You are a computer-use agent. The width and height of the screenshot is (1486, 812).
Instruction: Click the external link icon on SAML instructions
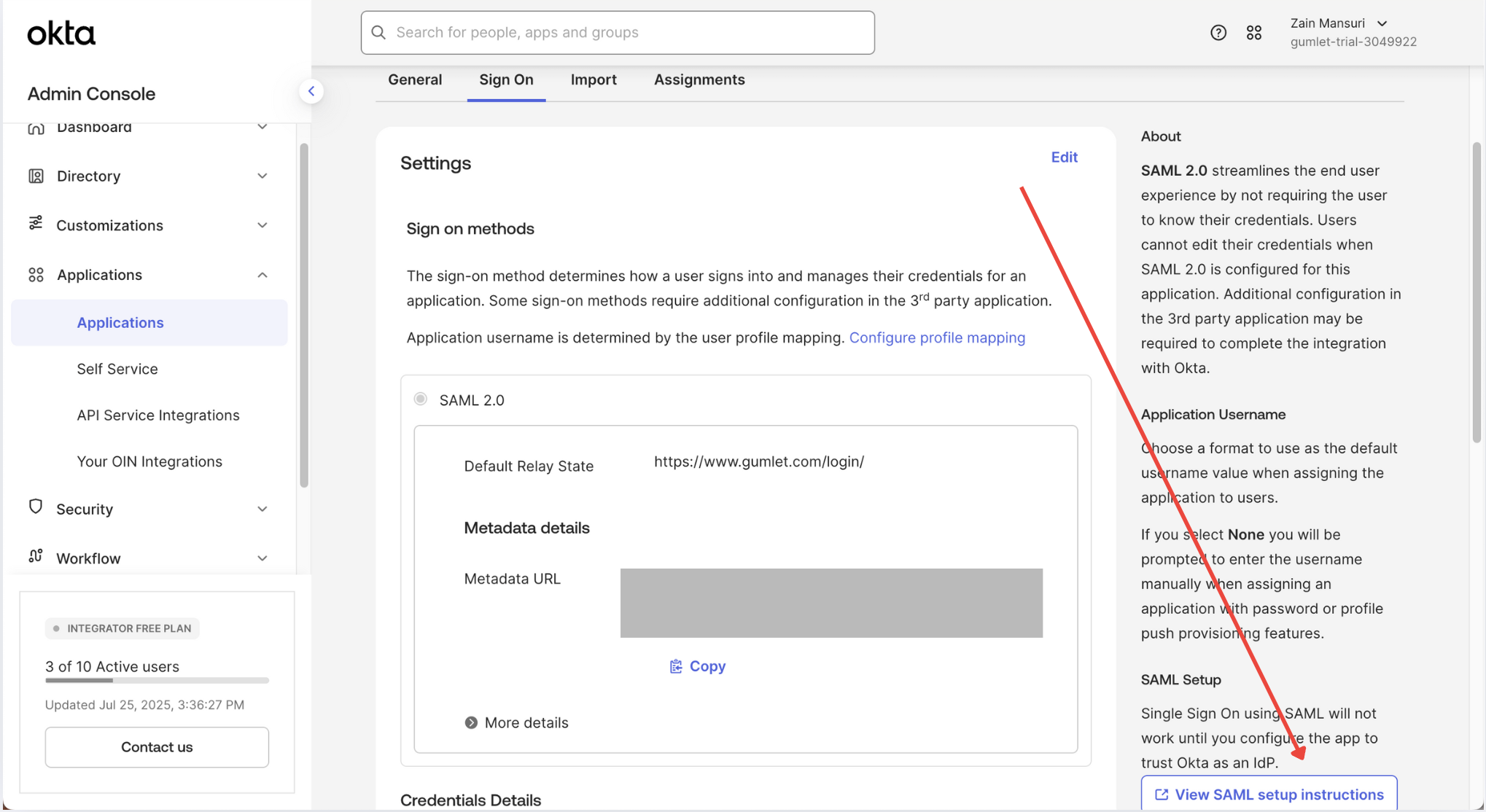pyautogui.click(x=1161, y=795)
